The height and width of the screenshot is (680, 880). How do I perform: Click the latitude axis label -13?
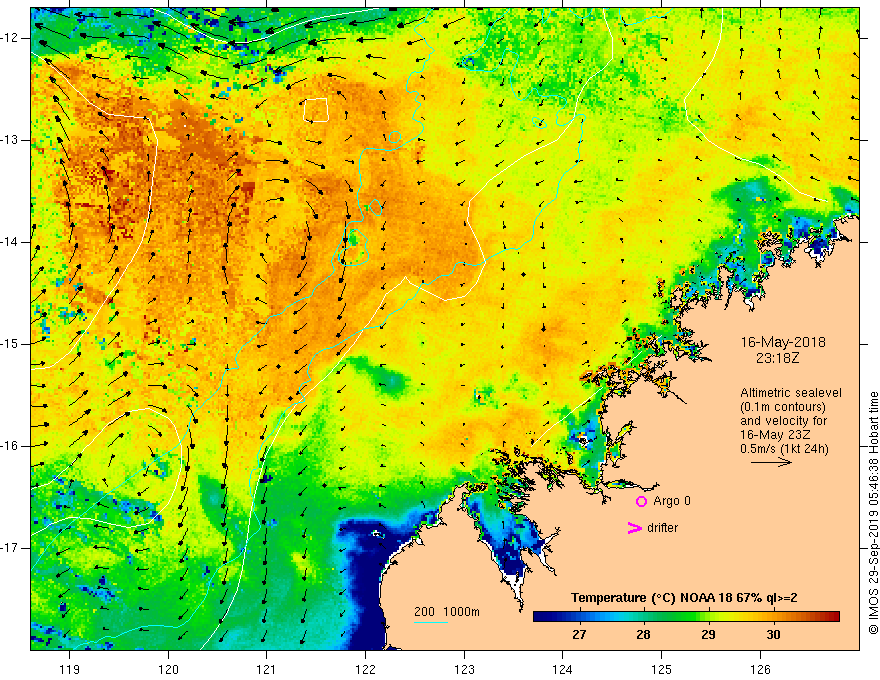pyautogui.click(x=10, y=140)
